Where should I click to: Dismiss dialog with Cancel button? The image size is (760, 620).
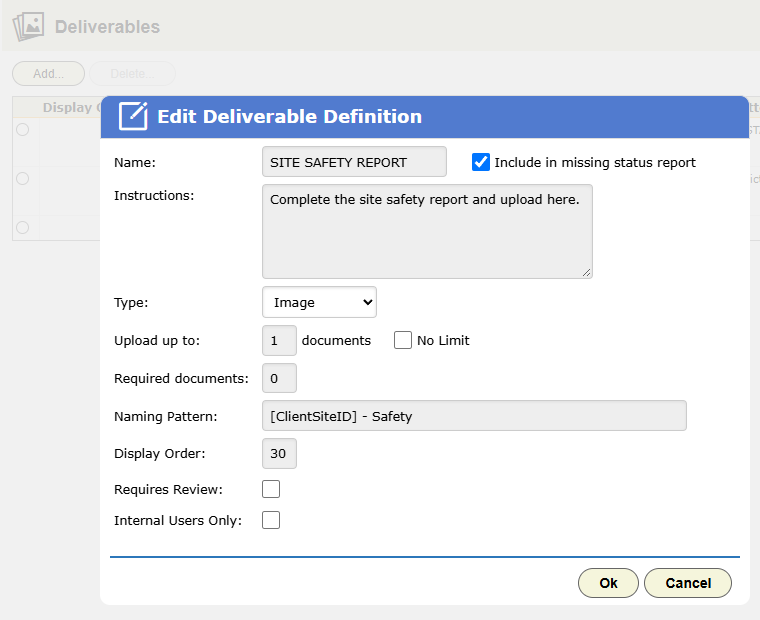pos(688,583)
